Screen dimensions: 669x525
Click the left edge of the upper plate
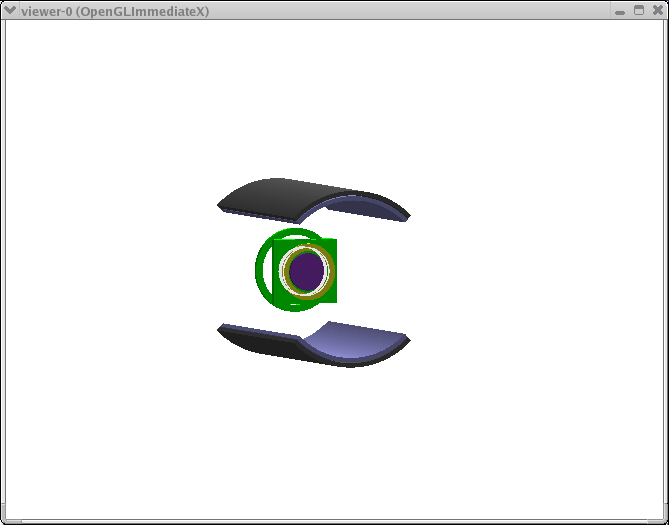[221, 205]
